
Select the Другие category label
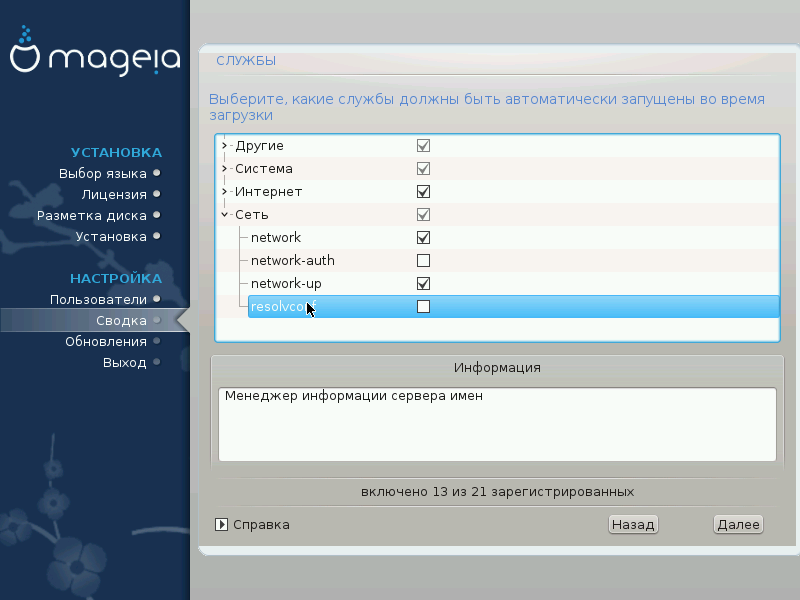[x=259, y=146]
